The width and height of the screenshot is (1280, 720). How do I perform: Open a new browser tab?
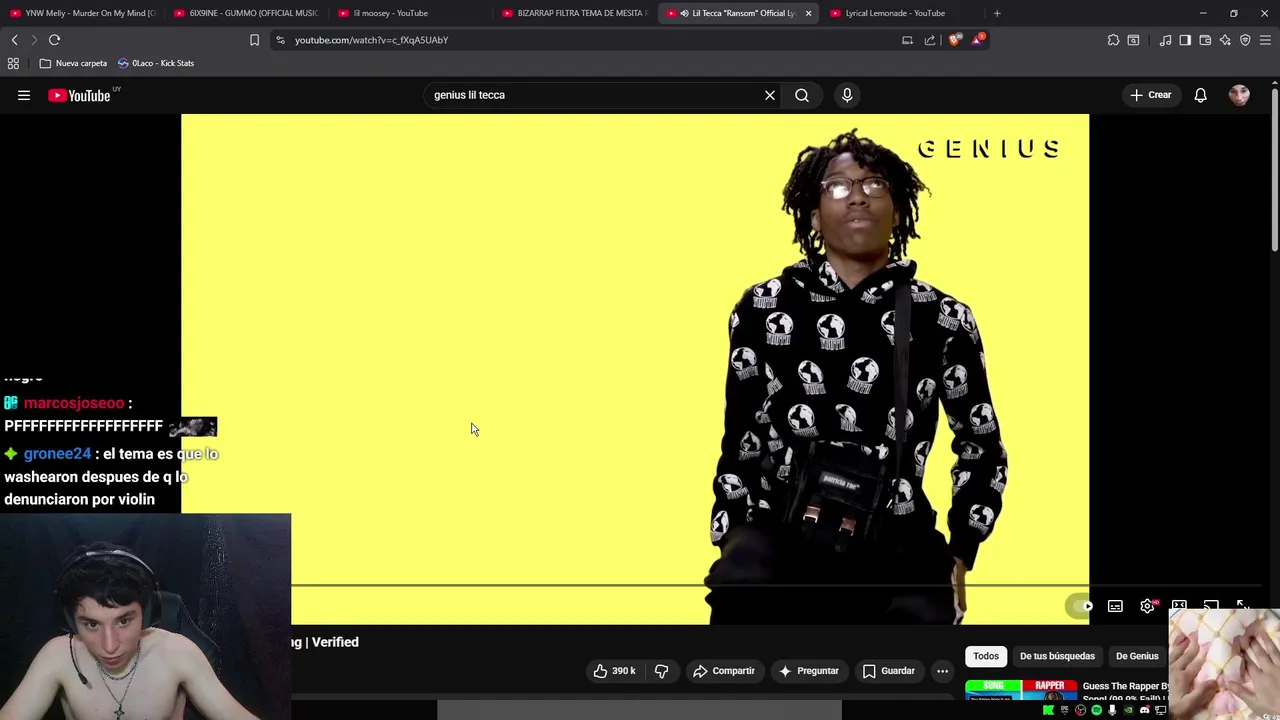(x=997, y=13)
